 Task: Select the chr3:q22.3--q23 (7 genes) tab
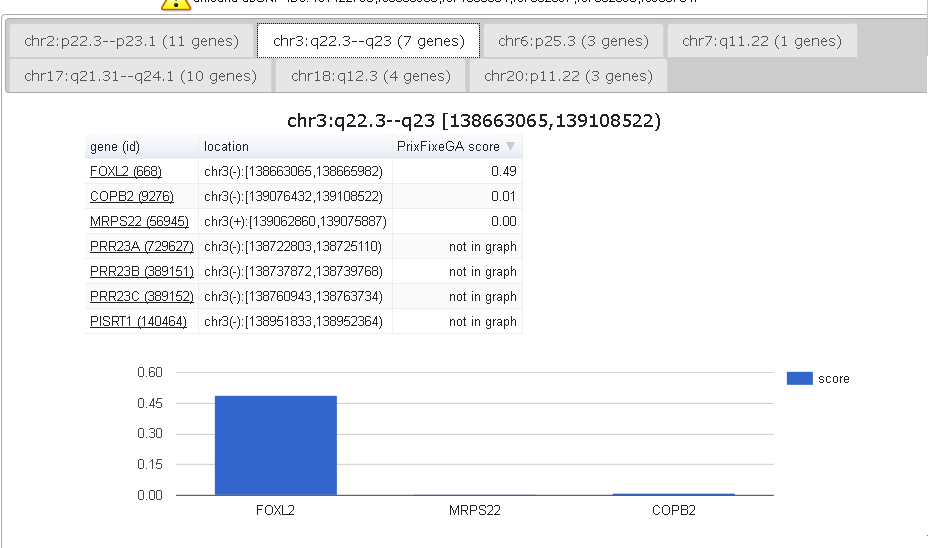[x=368, y=41]
